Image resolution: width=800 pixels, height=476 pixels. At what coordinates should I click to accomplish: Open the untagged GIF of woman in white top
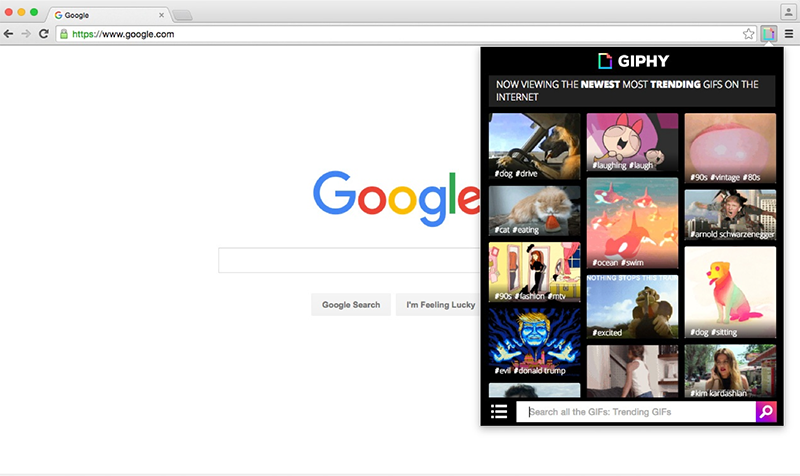click(632, 371)
